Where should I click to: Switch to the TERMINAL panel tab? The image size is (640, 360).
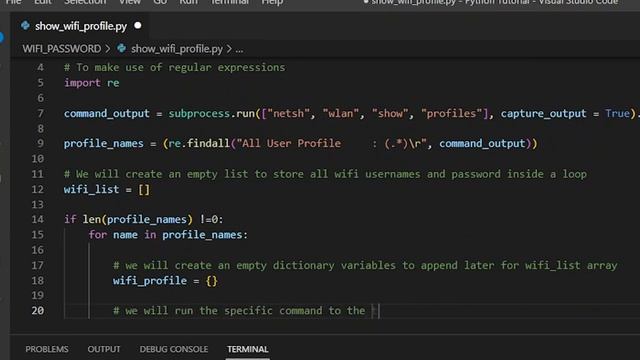point(248,349)
